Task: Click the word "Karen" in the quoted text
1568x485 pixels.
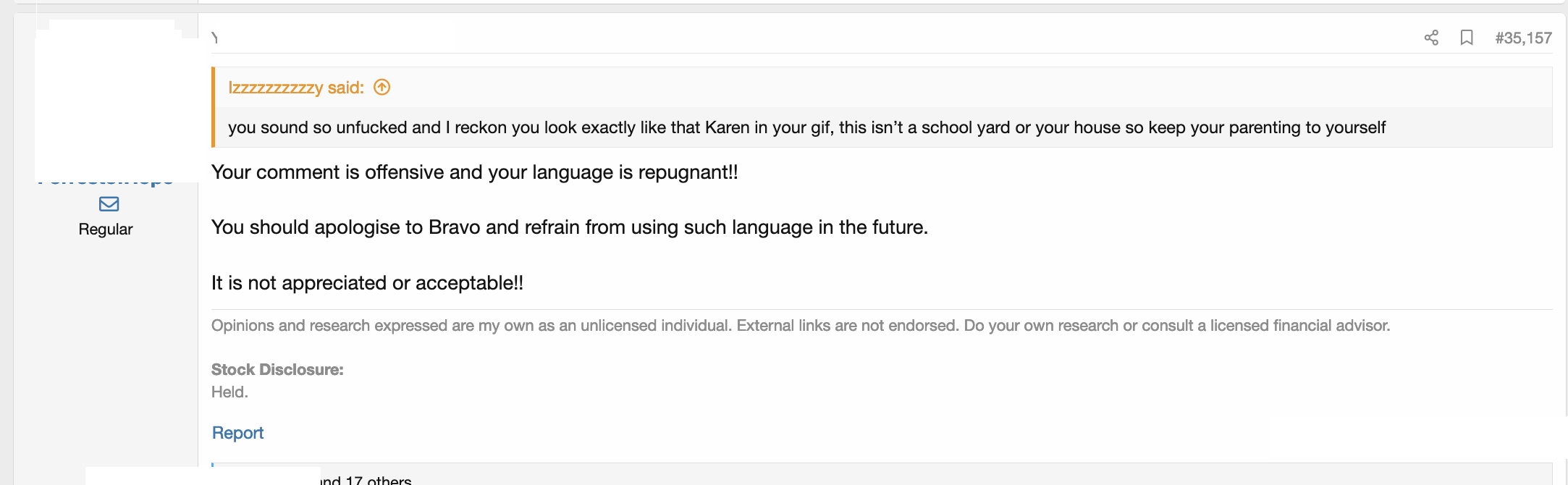Action: click(x=727, y=127)
